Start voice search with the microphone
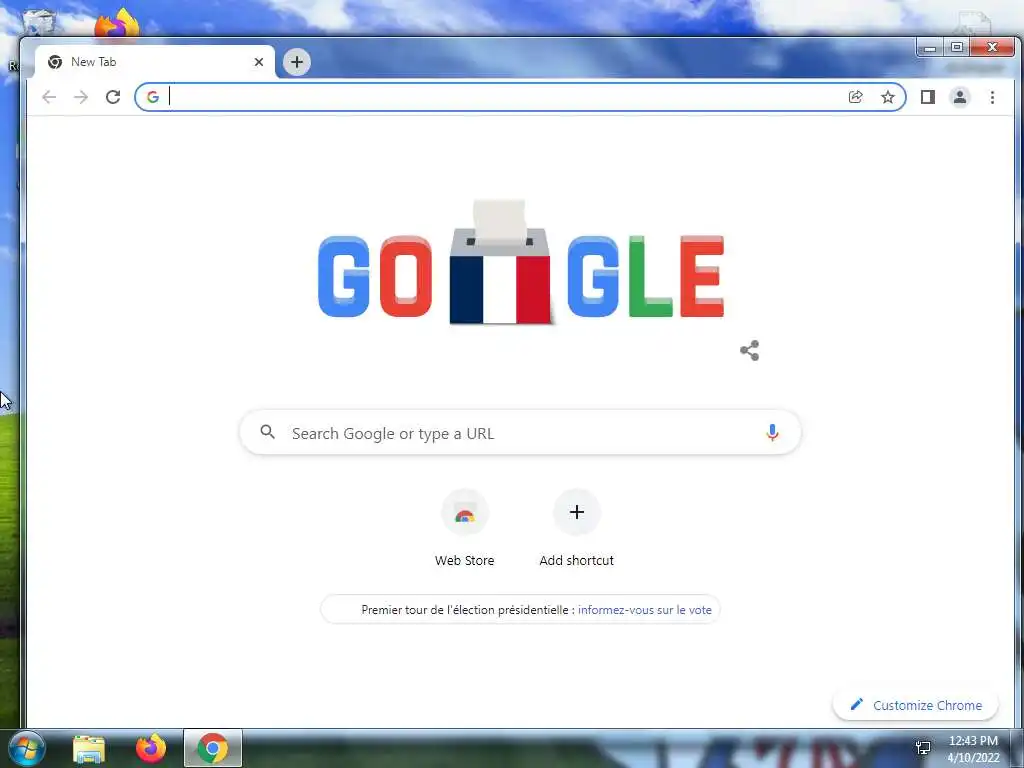1024x768 pixels. click(x=772, y=433)
